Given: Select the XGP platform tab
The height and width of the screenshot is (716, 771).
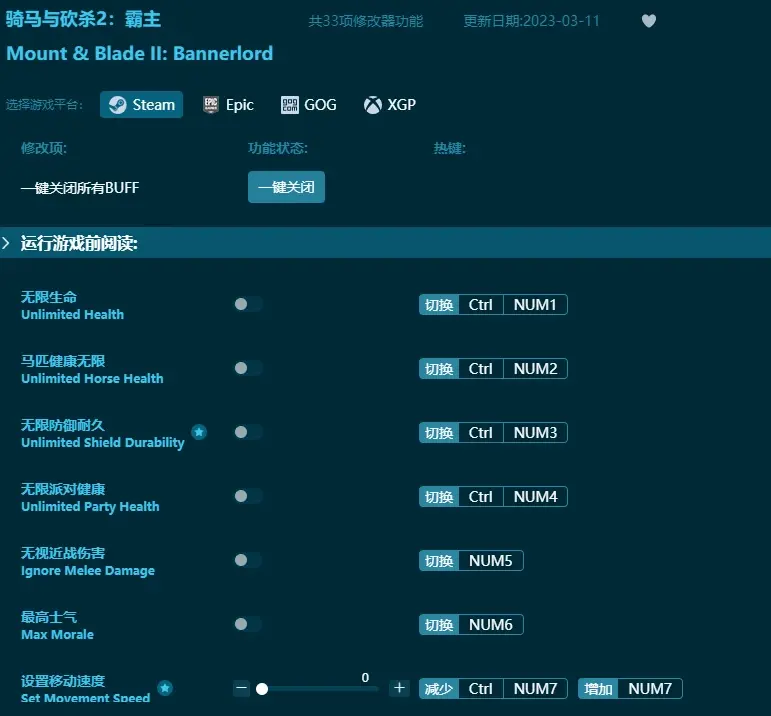Looking at the screenshot, I should point(389,104).
